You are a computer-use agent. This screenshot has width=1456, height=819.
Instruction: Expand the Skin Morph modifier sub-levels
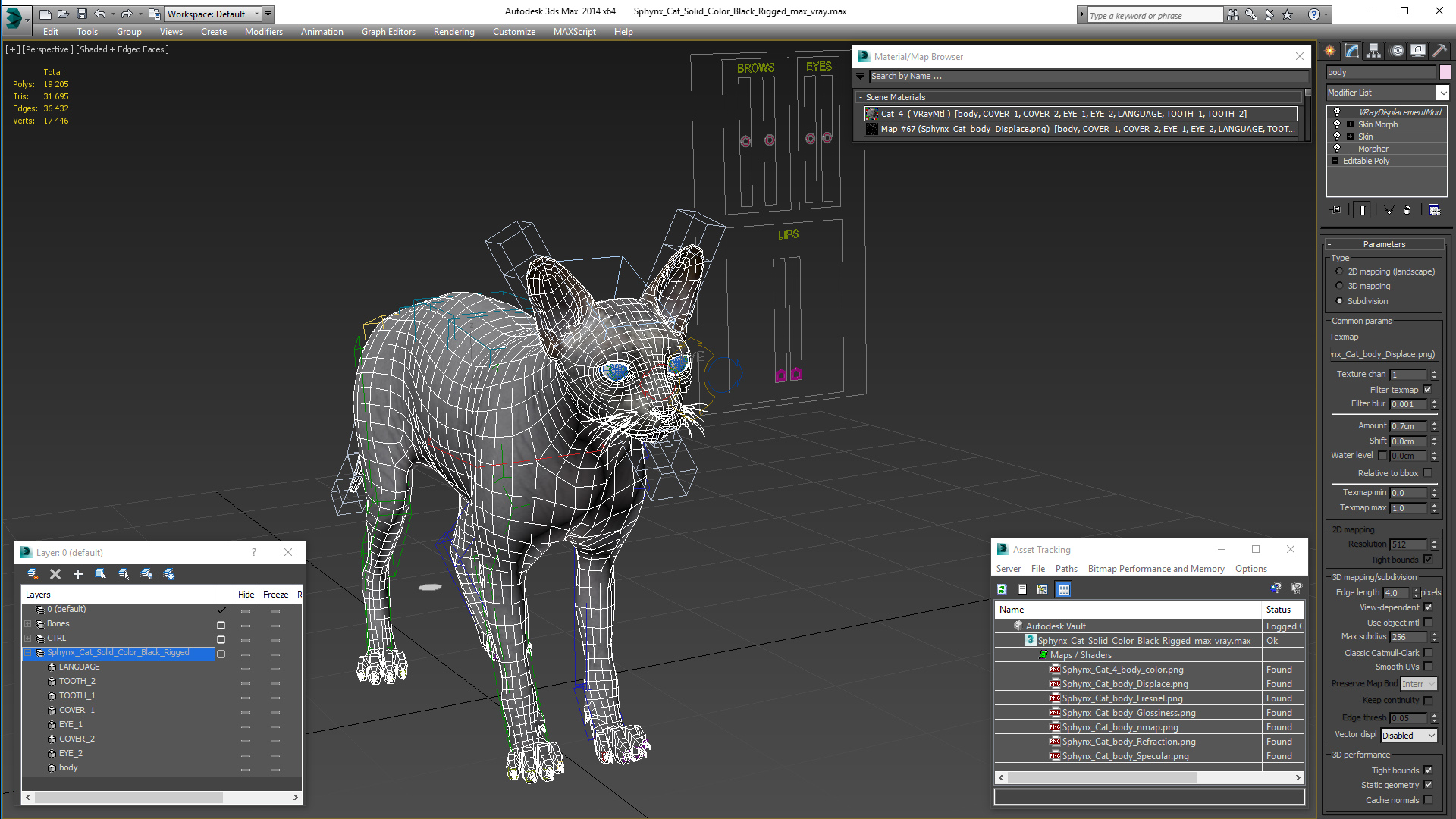click(x=1350, y=124)
